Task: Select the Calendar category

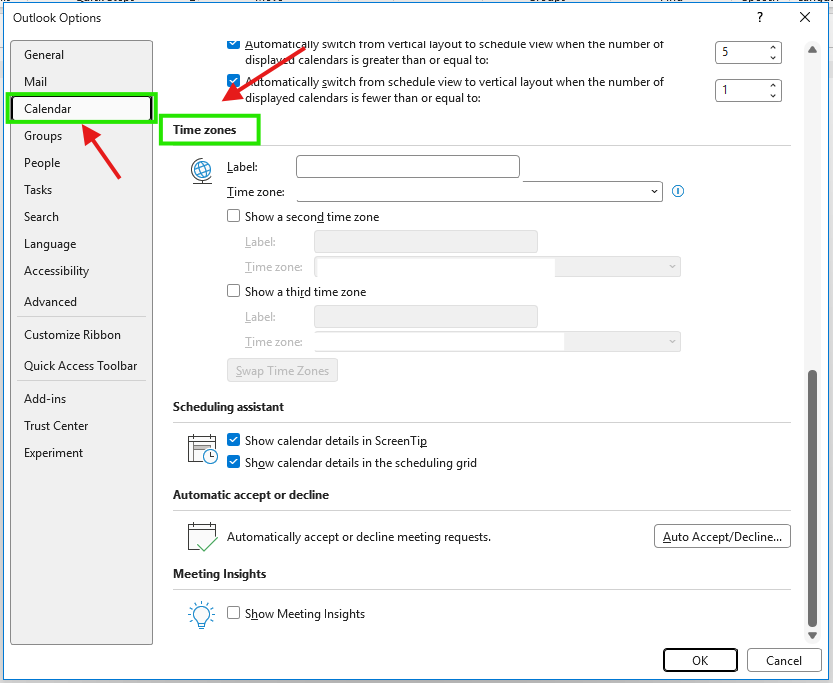Action: [x=81, y=109]
